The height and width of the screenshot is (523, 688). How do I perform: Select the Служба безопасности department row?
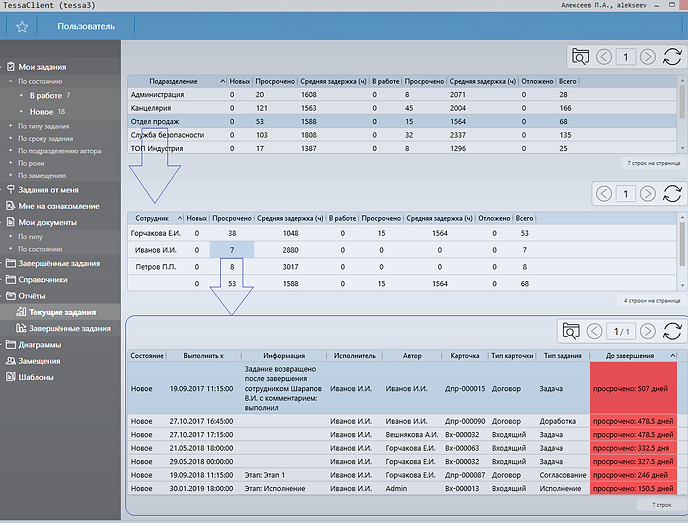pos(168,134)
